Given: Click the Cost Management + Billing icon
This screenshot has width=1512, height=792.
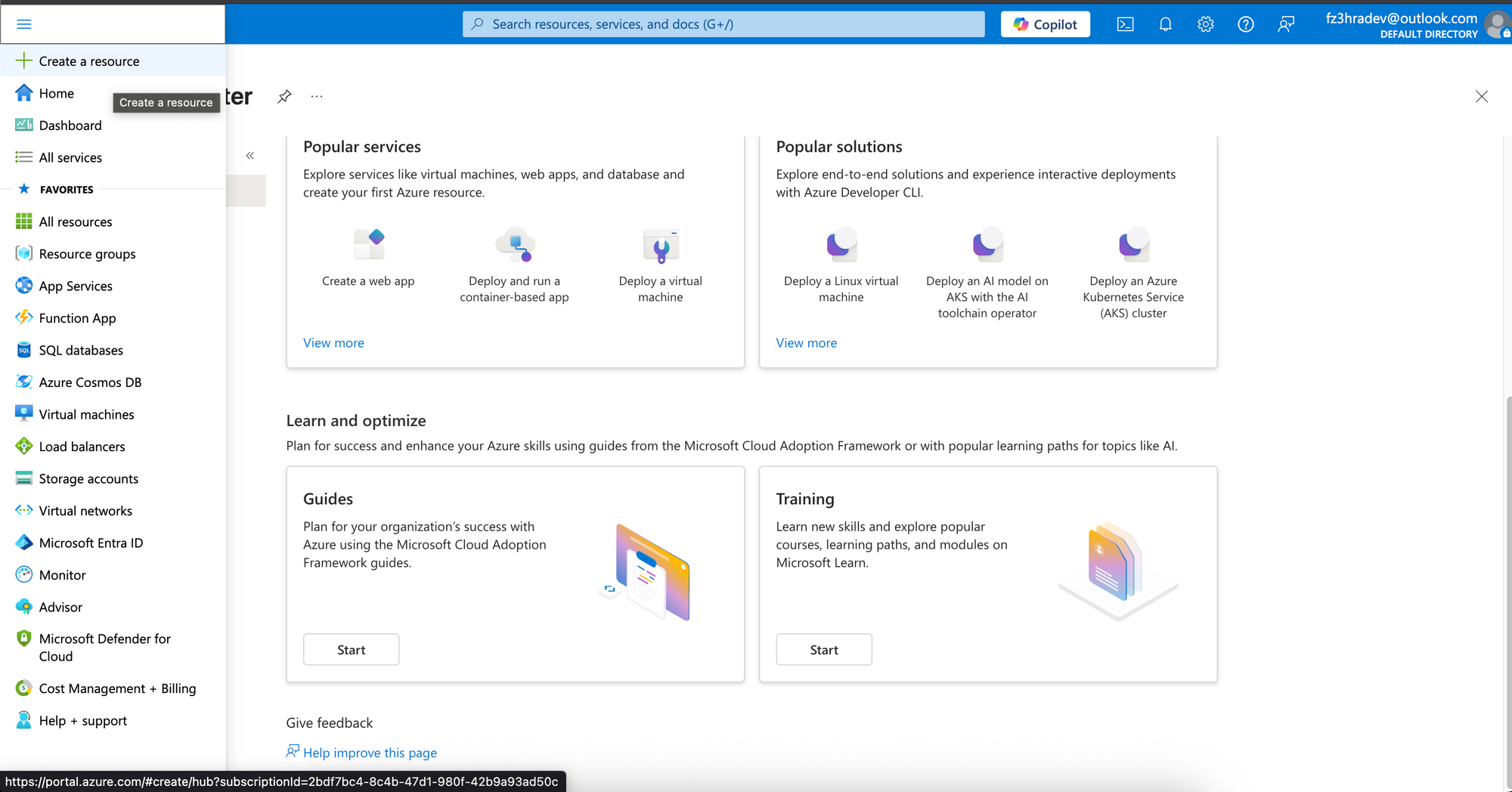Looking at the screenshot, I should coord(24,688).
